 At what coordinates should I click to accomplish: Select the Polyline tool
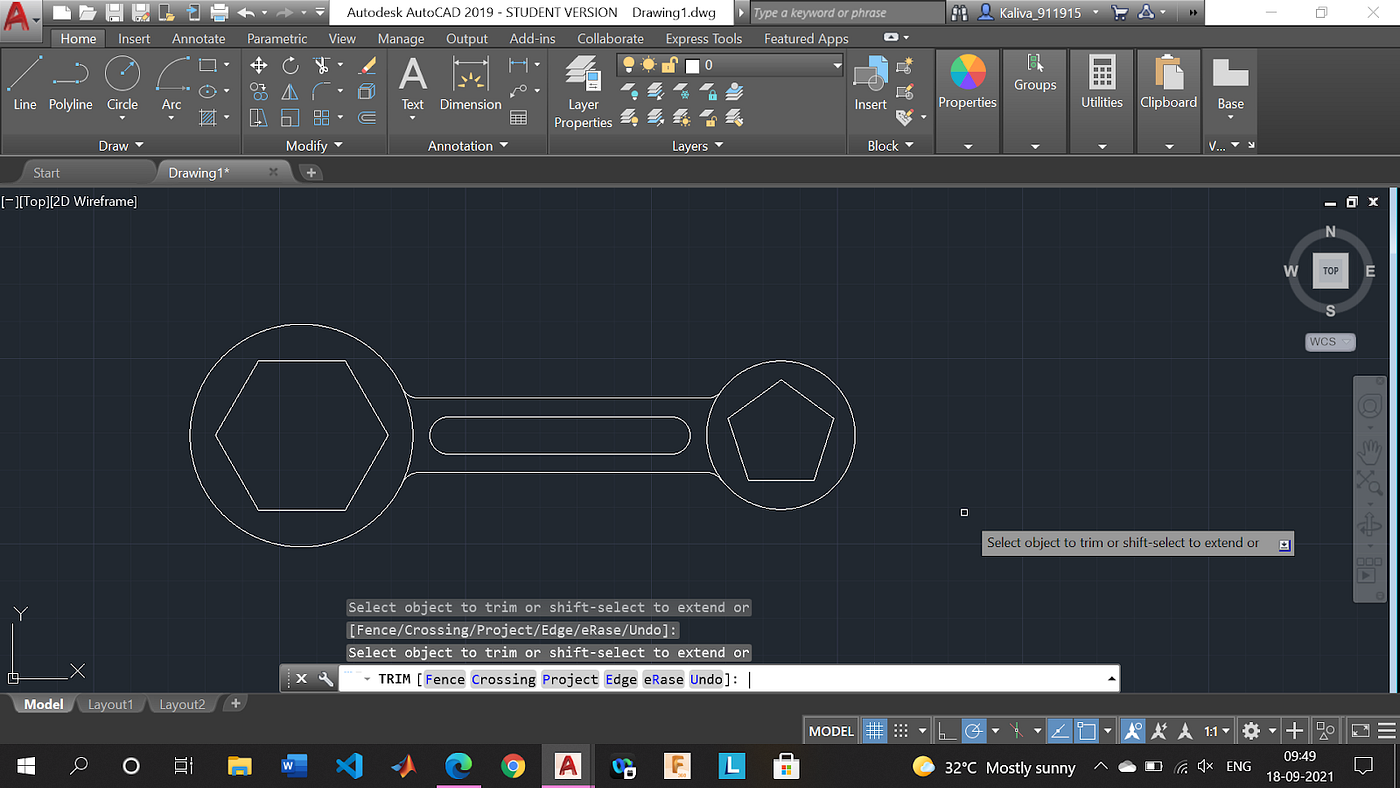[x=71, y=78]
